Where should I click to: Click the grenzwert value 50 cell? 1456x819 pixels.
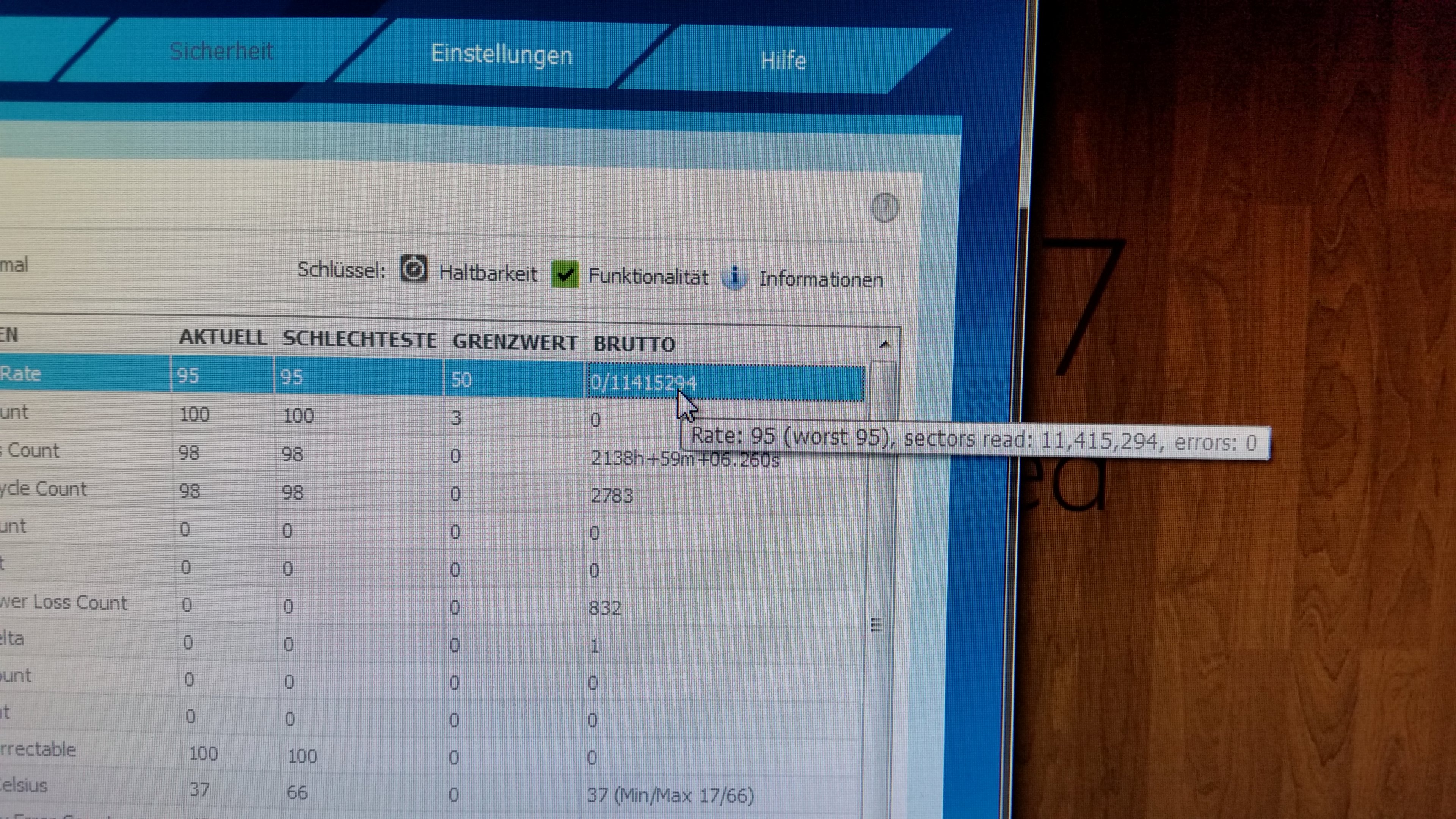coord(461,379)
